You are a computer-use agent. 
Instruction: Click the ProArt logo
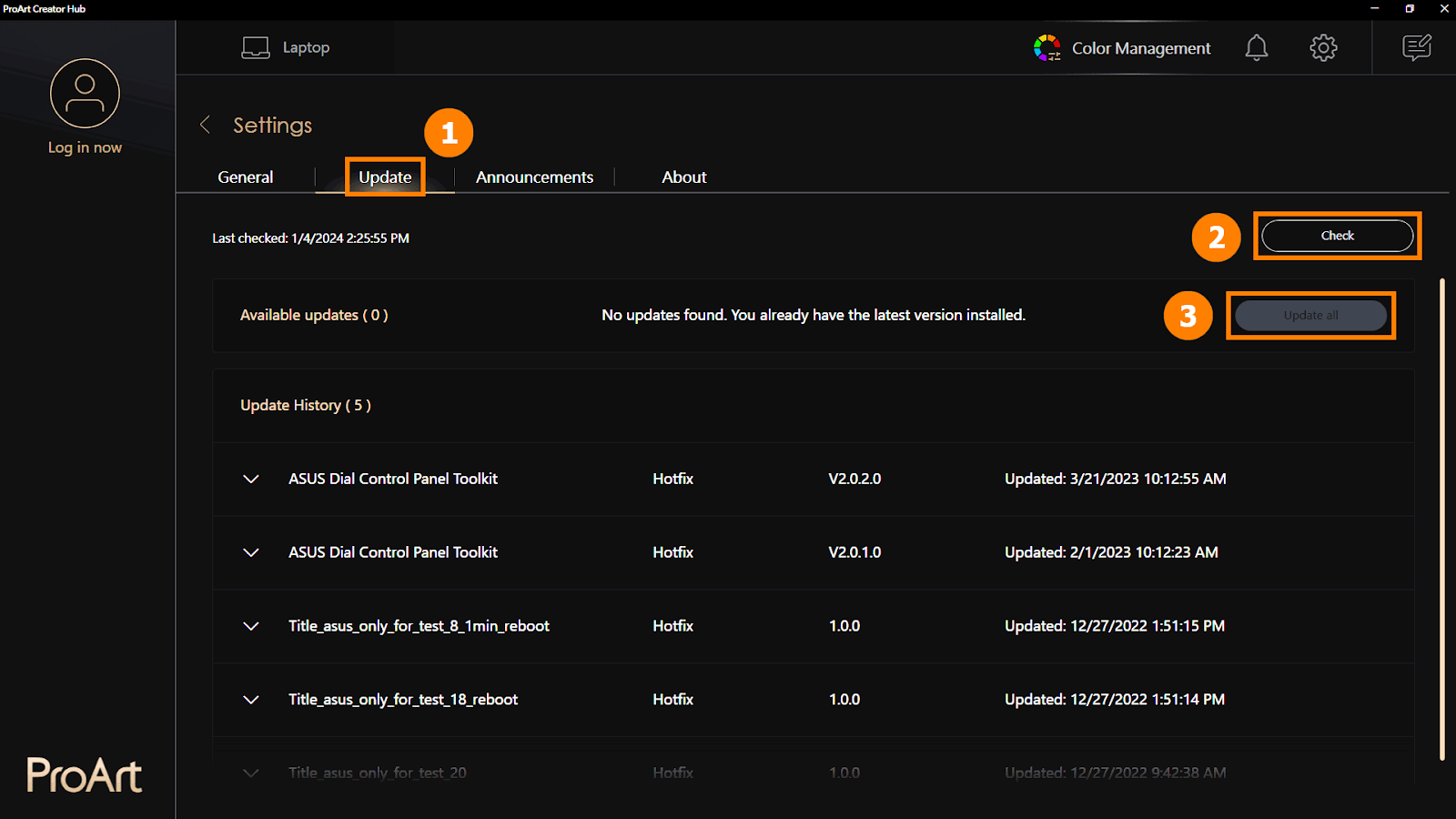click(84, 775)
